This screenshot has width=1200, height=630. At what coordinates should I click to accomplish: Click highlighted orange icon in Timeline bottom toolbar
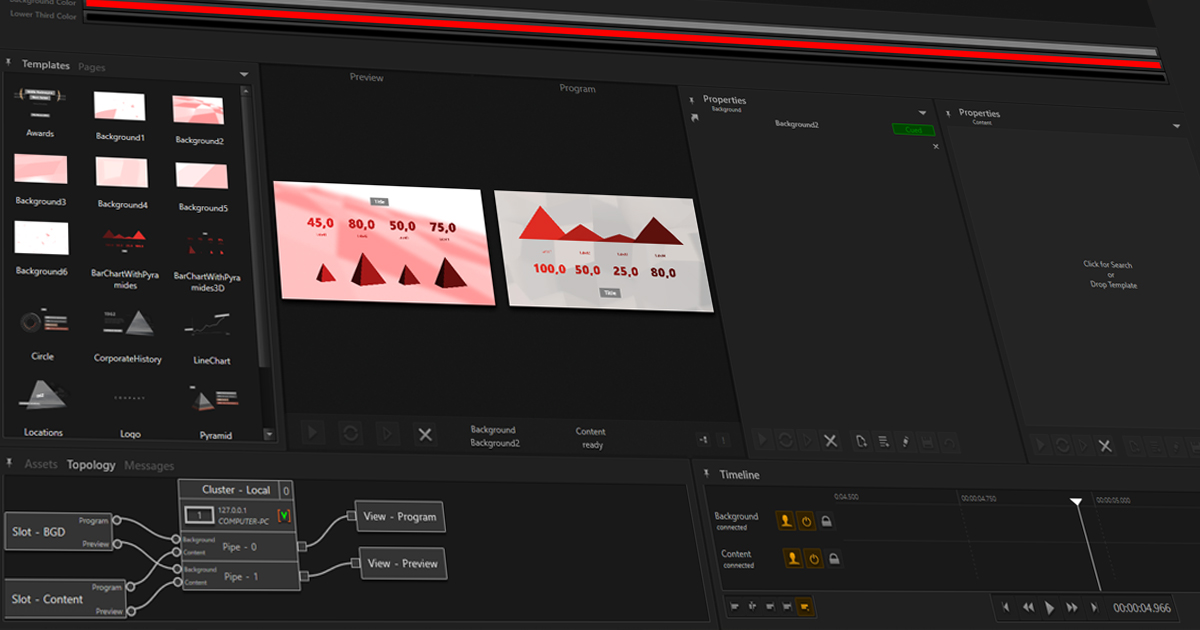(x=806, y=606)
